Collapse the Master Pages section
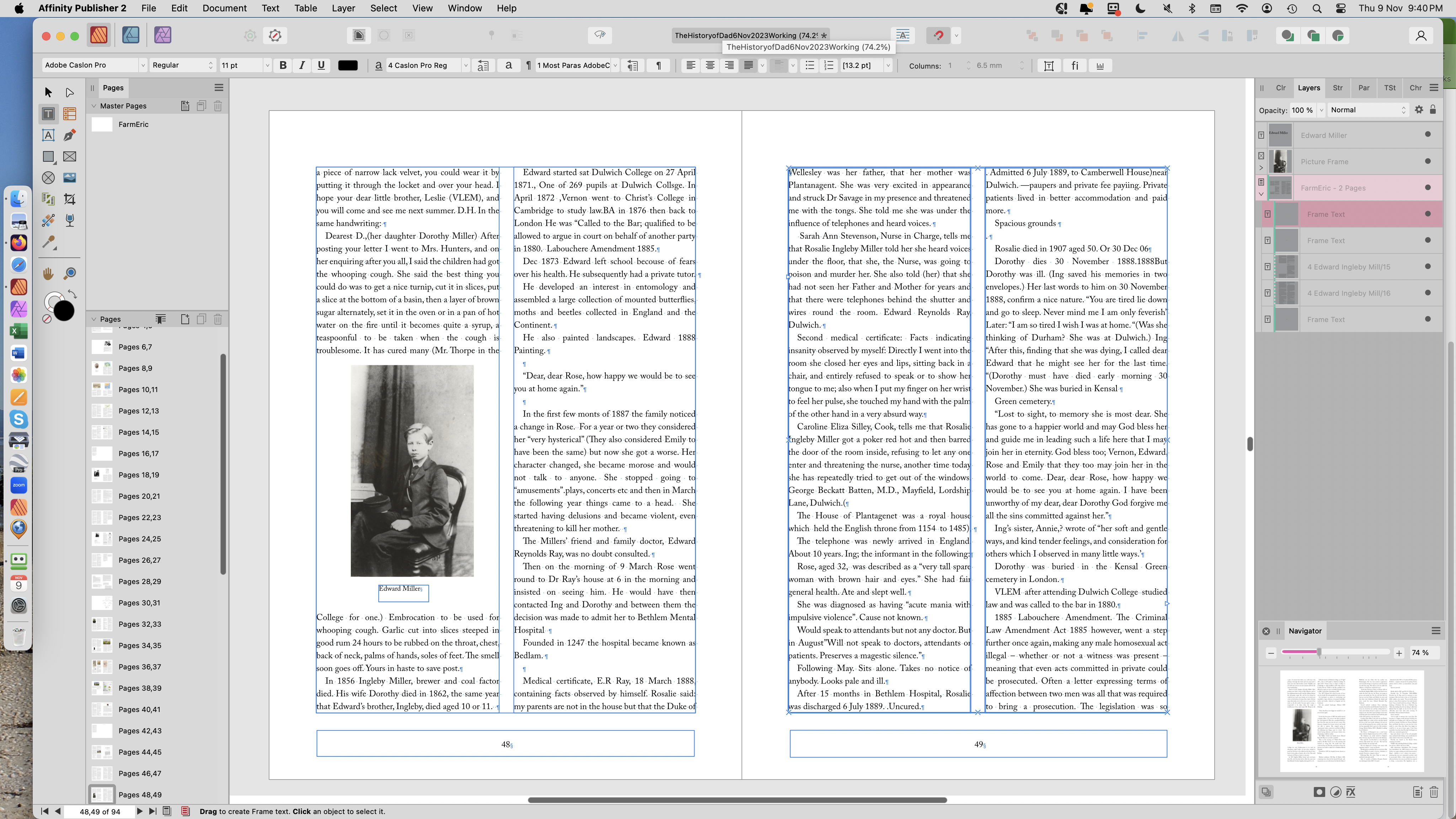Viewport: 1456px width, 819px height. tap(94, 106)
